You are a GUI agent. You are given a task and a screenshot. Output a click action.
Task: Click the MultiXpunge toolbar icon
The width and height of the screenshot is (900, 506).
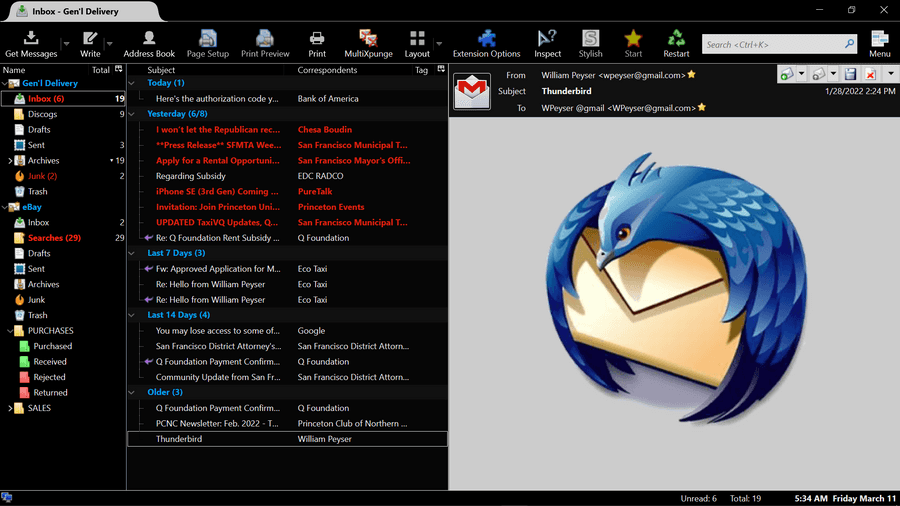(368, 39)
